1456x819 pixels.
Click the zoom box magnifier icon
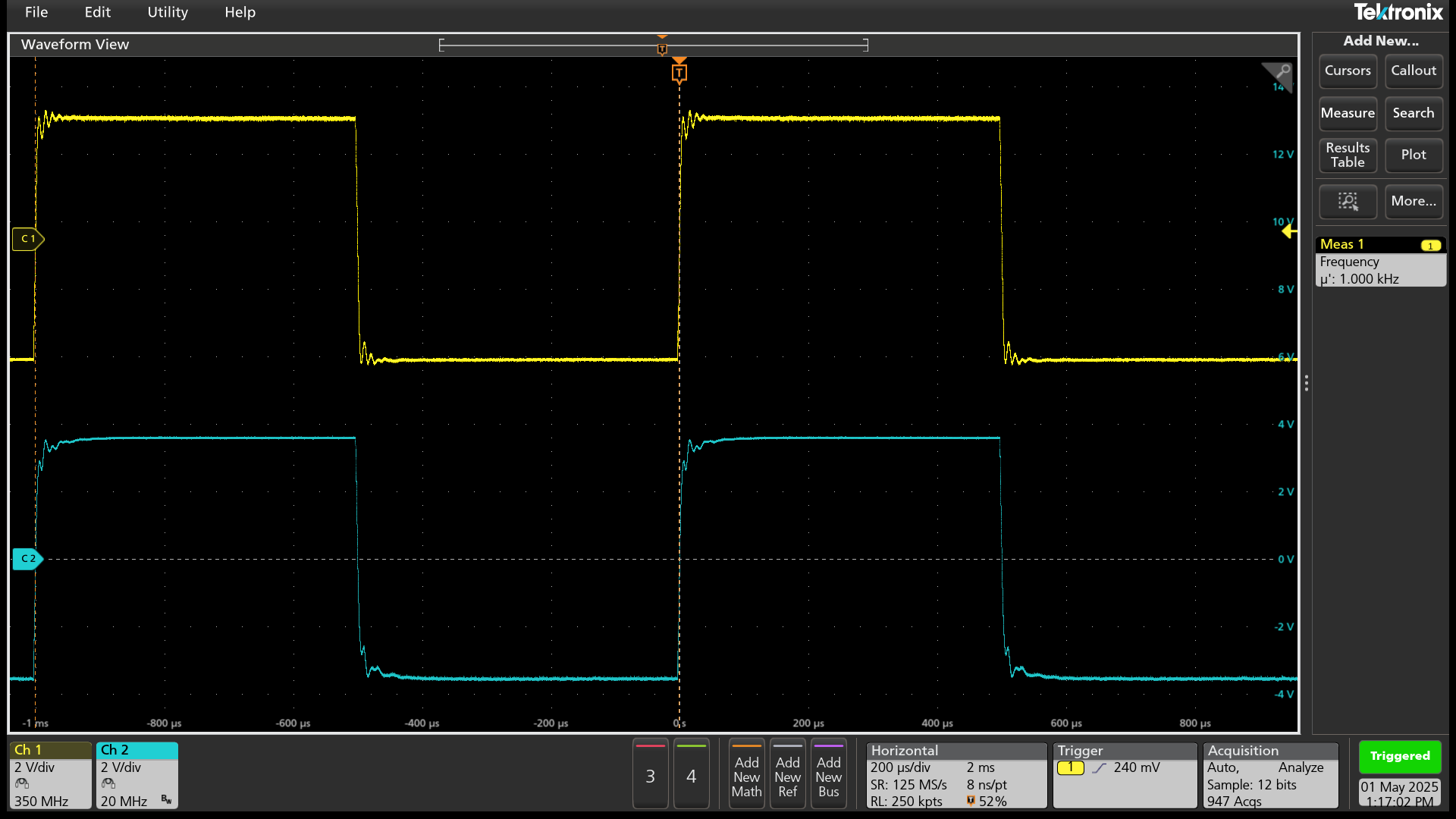pos(1348,201)
